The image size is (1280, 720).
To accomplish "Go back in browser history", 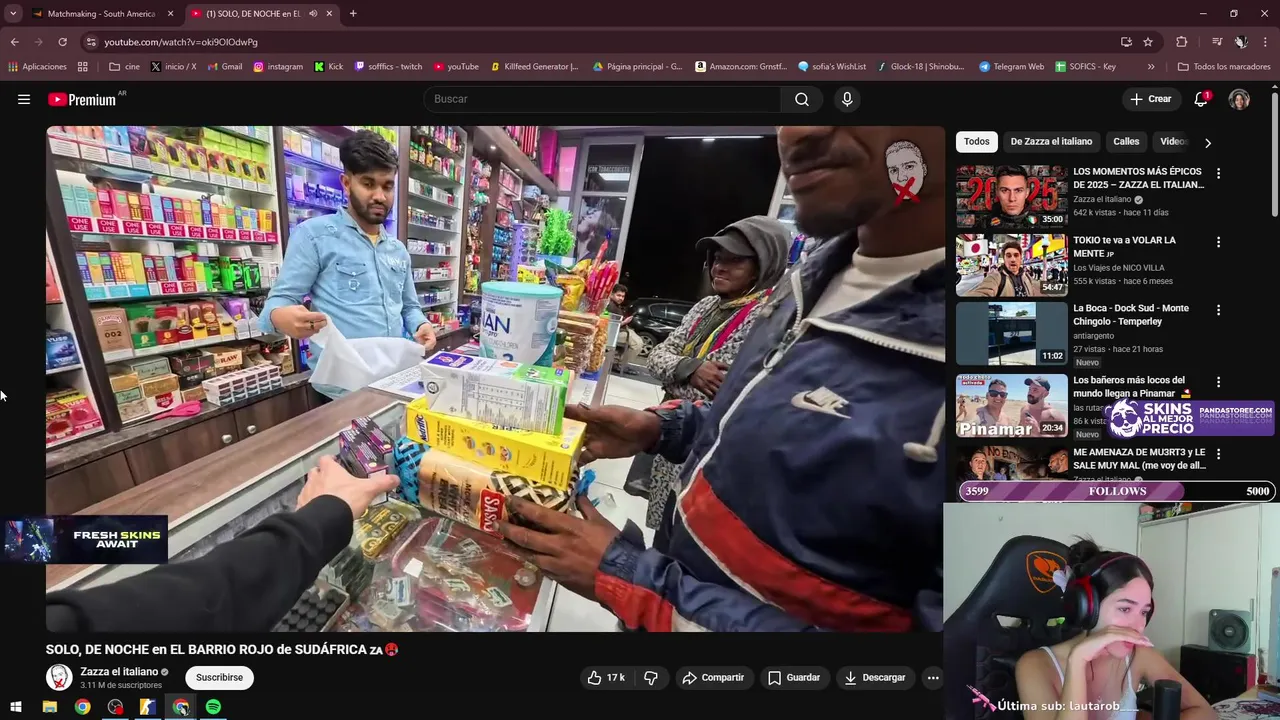I will pyautogui.click(x=14, y=42).
